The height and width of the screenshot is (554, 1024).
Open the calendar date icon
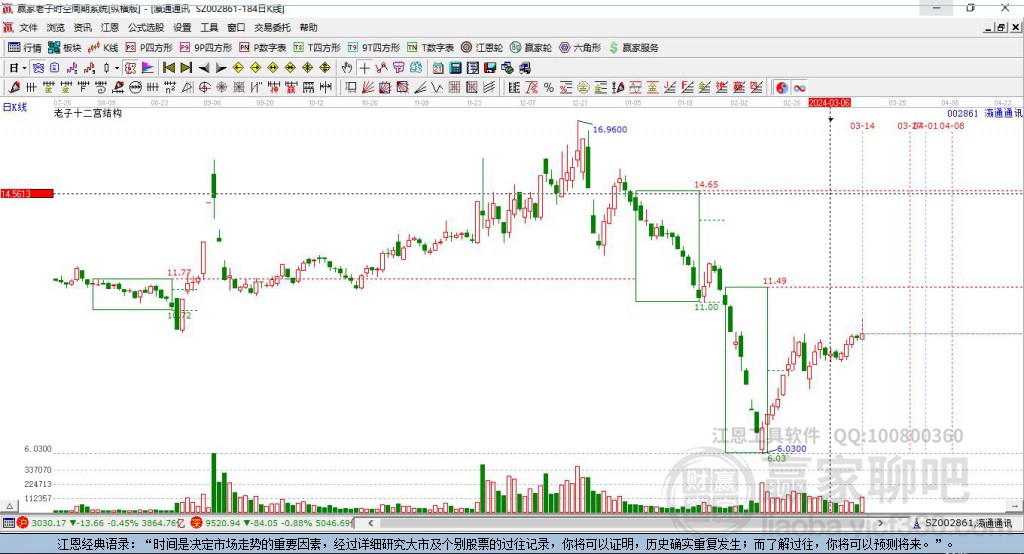(x=438, y=68)
